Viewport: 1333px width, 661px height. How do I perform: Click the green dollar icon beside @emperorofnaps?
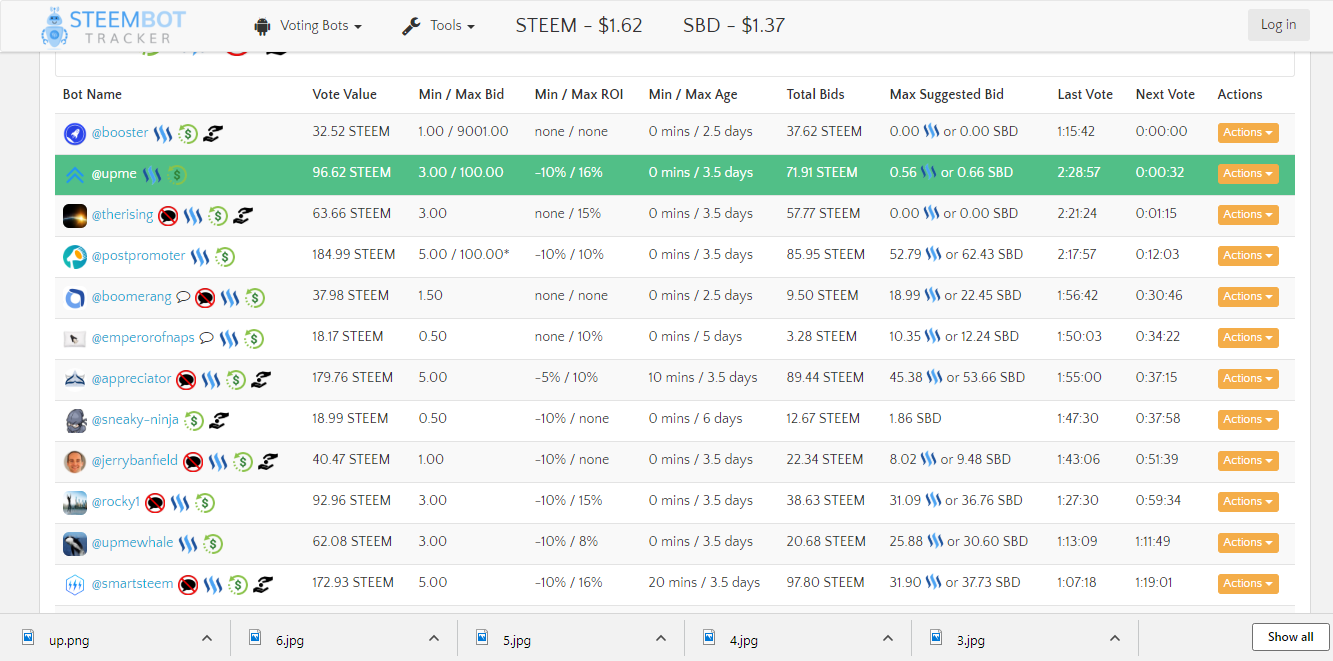[x=254, y=338]
